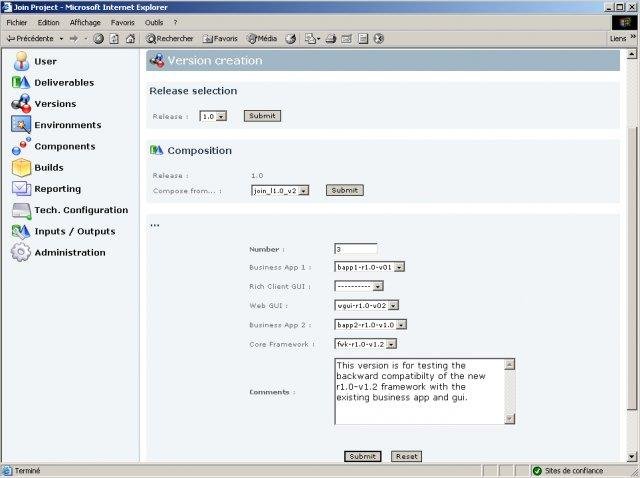
Task: Click the Edit page icon in the toolbar
Action: pos(347,39)
